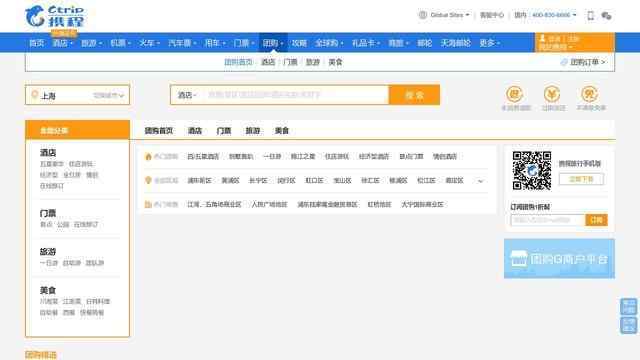Select 虹桥地区 in business areas row
Image resolution: width=640 pixels, height=360 pixels.
point(380,204)
